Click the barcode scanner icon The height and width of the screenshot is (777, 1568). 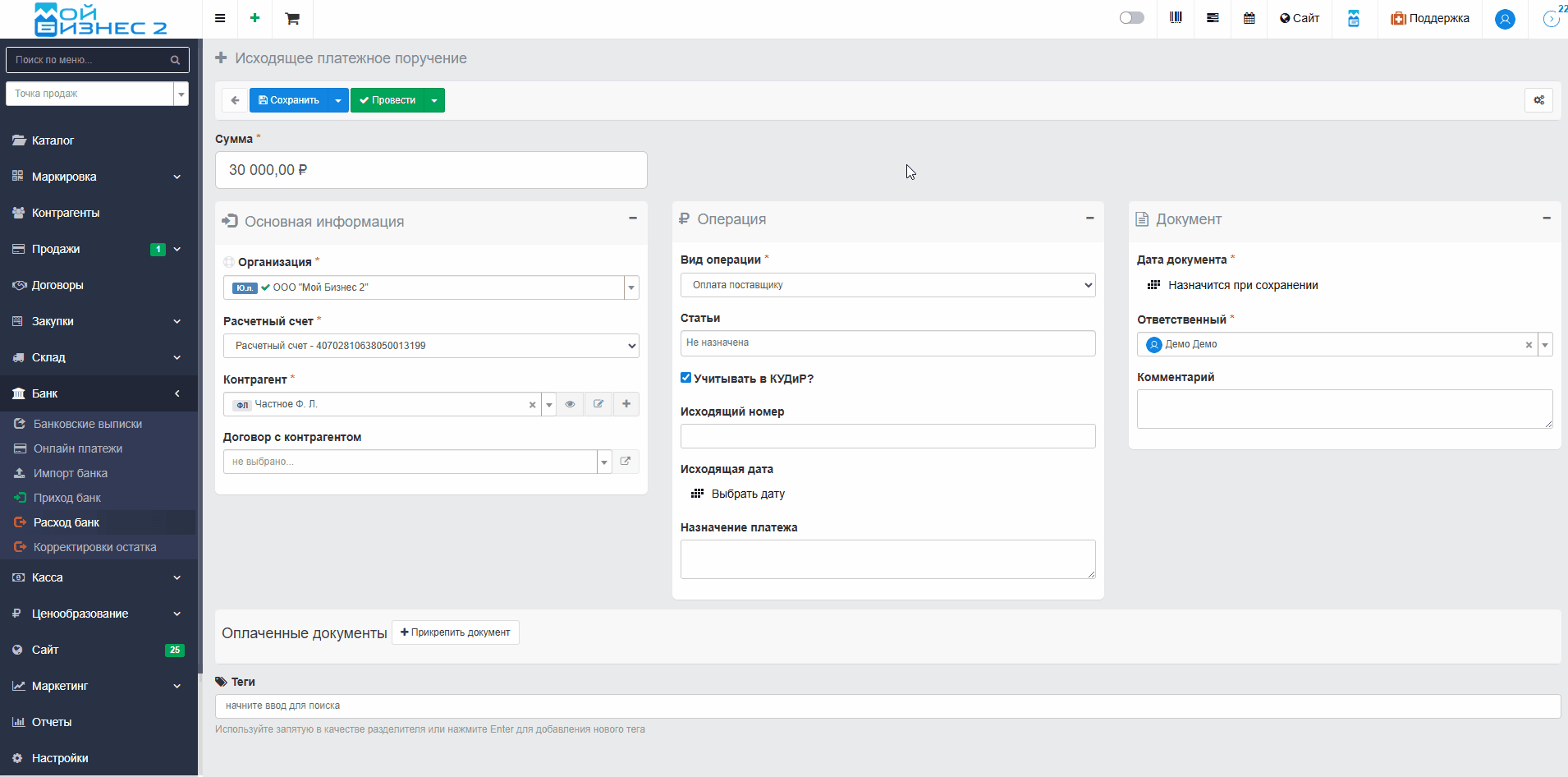[x=1176, y=18]
